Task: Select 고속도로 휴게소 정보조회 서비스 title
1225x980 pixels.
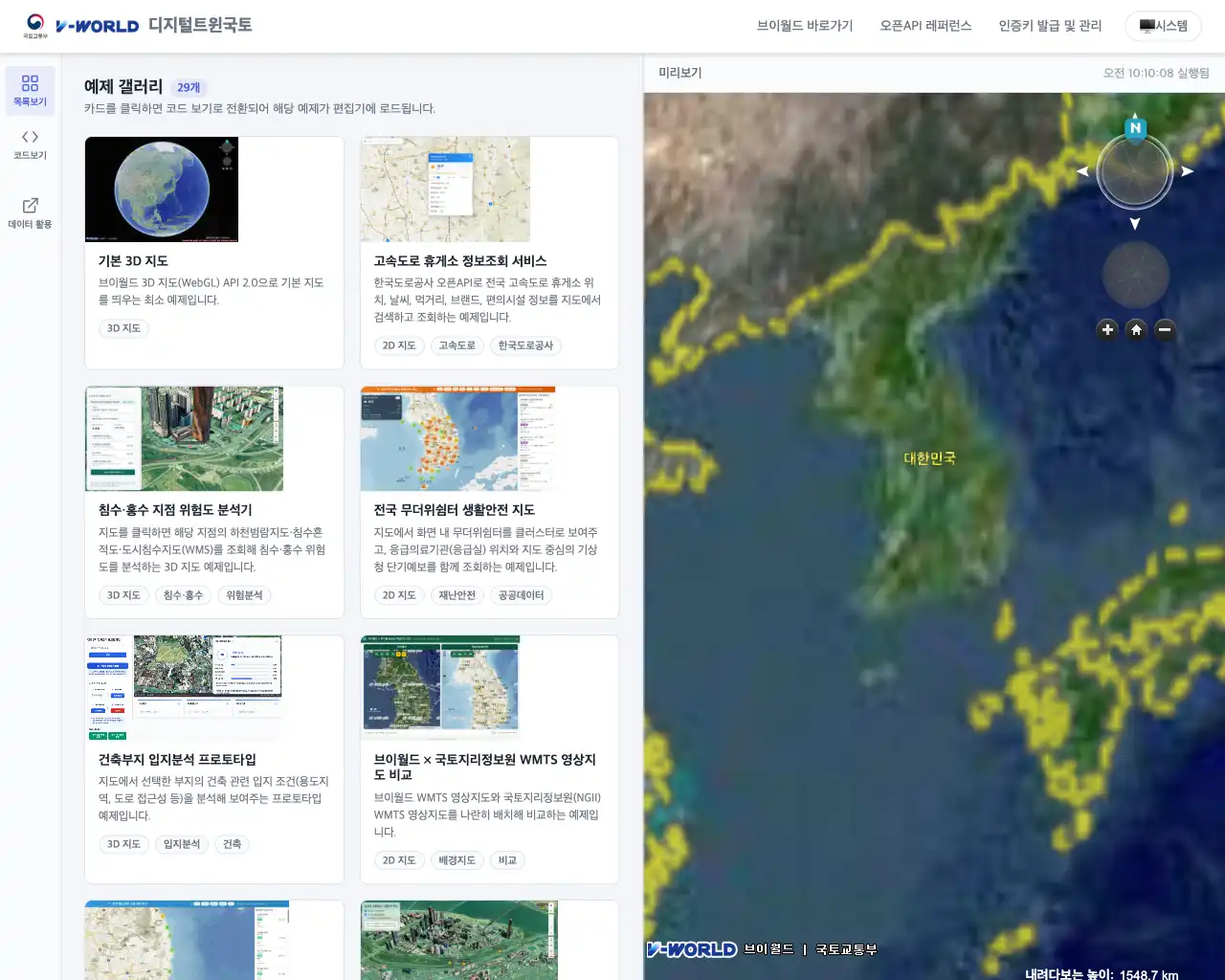Action: click(460, 261)
